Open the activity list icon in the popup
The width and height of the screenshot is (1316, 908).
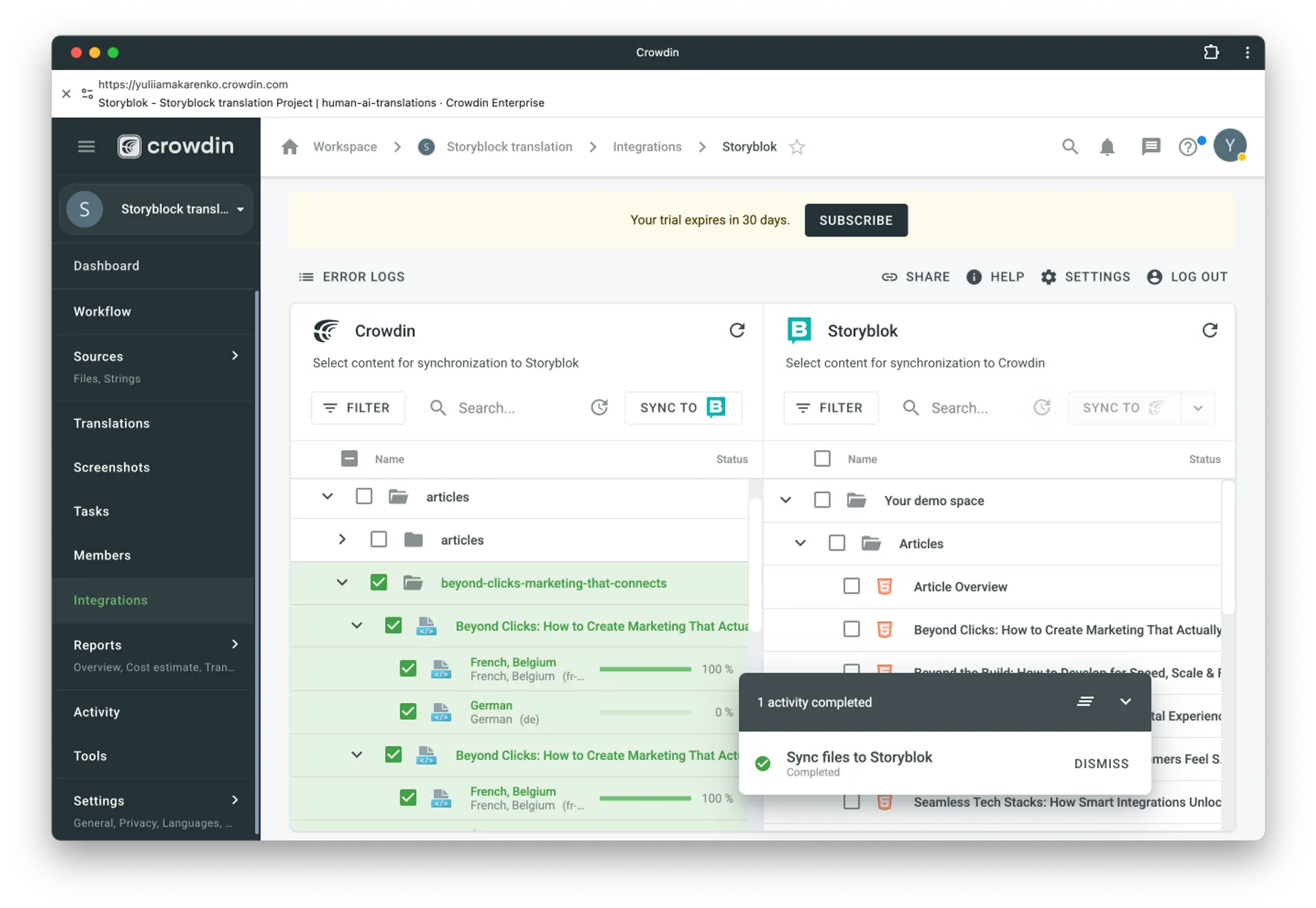pos(1084,701)
